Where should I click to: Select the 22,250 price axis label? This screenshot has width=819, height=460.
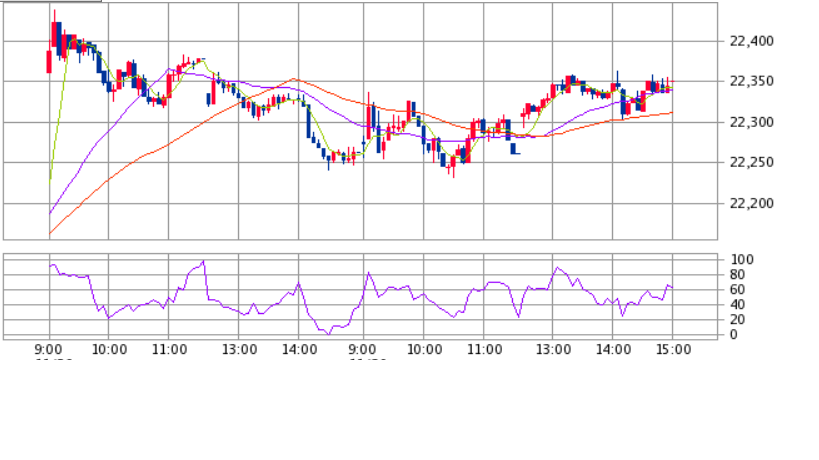[x=752, y=162]
